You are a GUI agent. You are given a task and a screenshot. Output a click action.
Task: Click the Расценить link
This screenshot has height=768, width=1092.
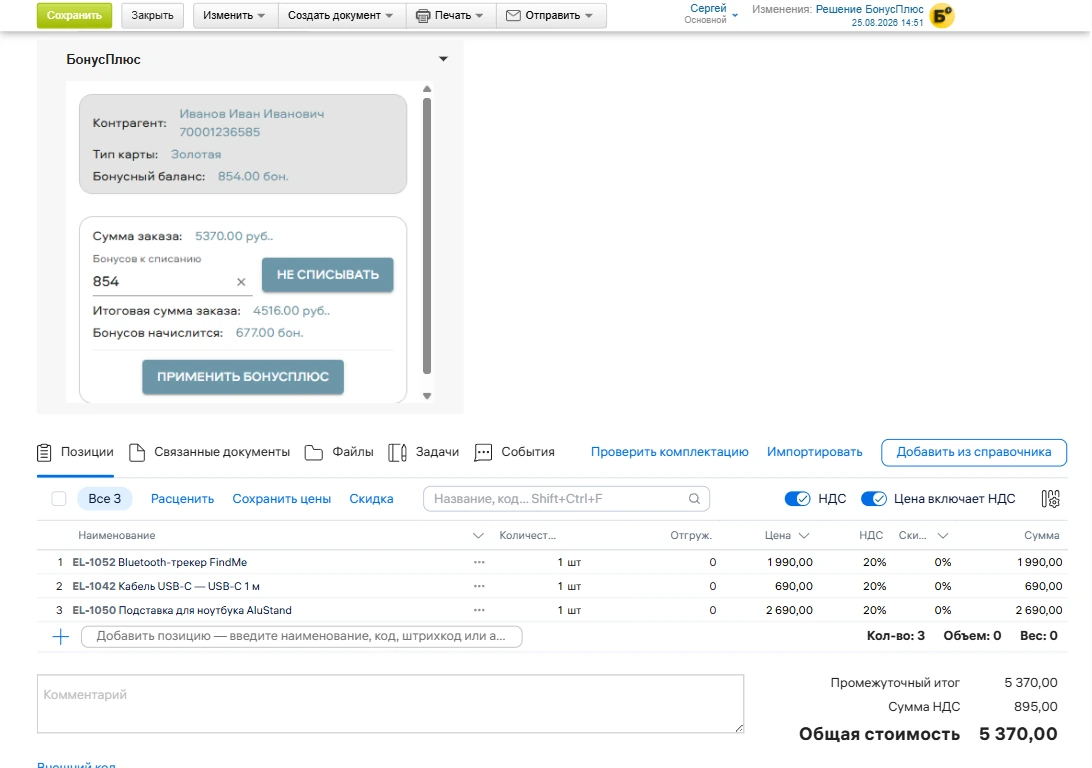coord(182,499)
